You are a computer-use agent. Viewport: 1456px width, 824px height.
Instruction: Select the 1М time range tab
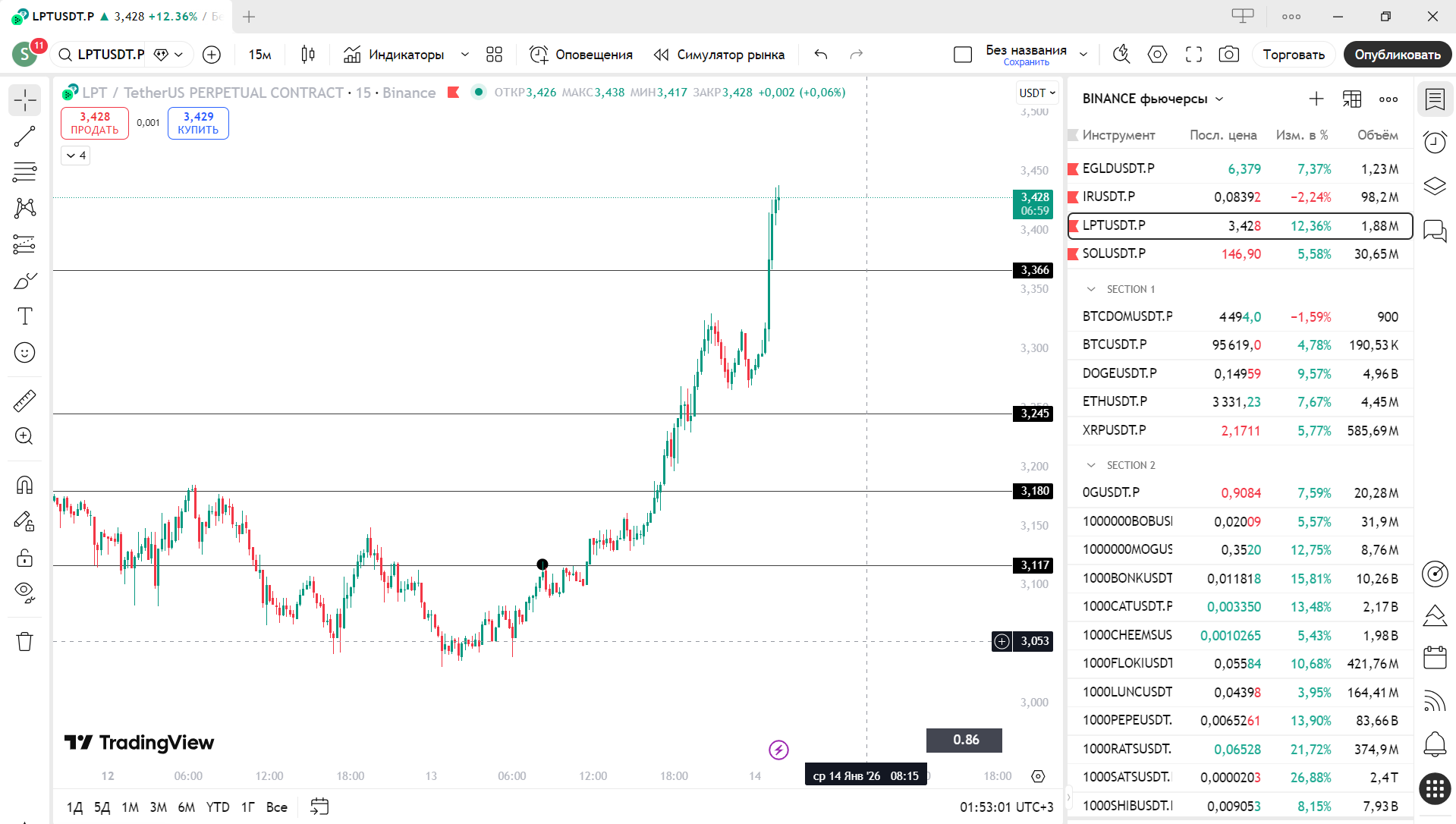pyautogui.click(x=130, y=807)
